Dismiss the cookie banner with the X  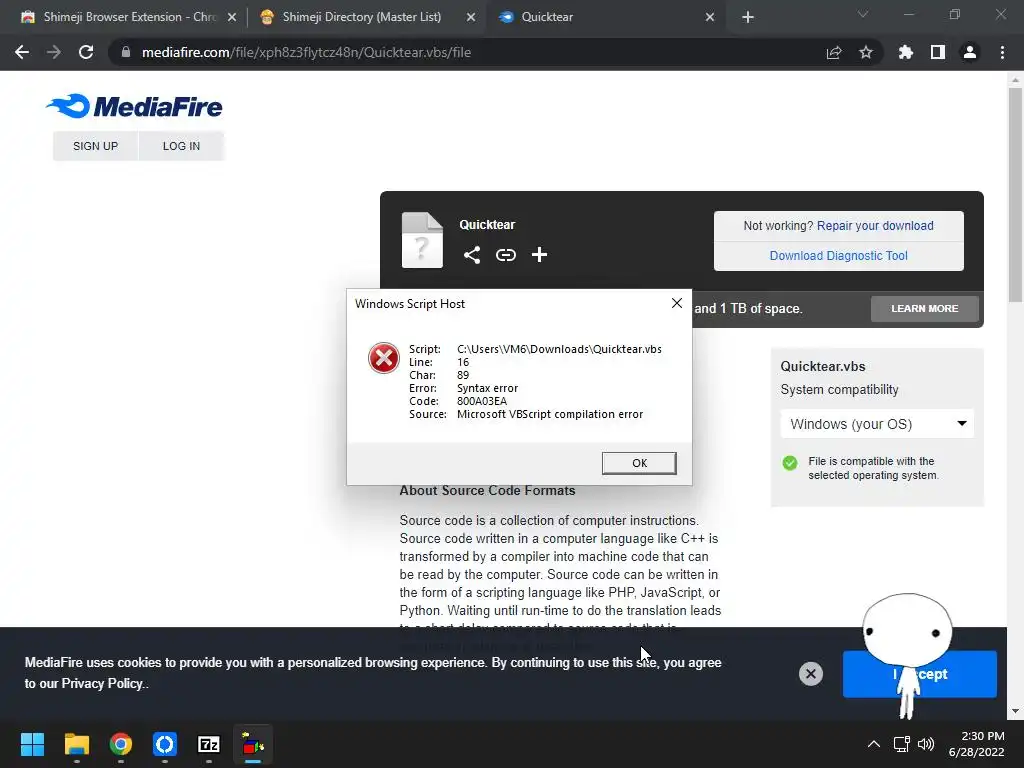[x=810, y=674]
